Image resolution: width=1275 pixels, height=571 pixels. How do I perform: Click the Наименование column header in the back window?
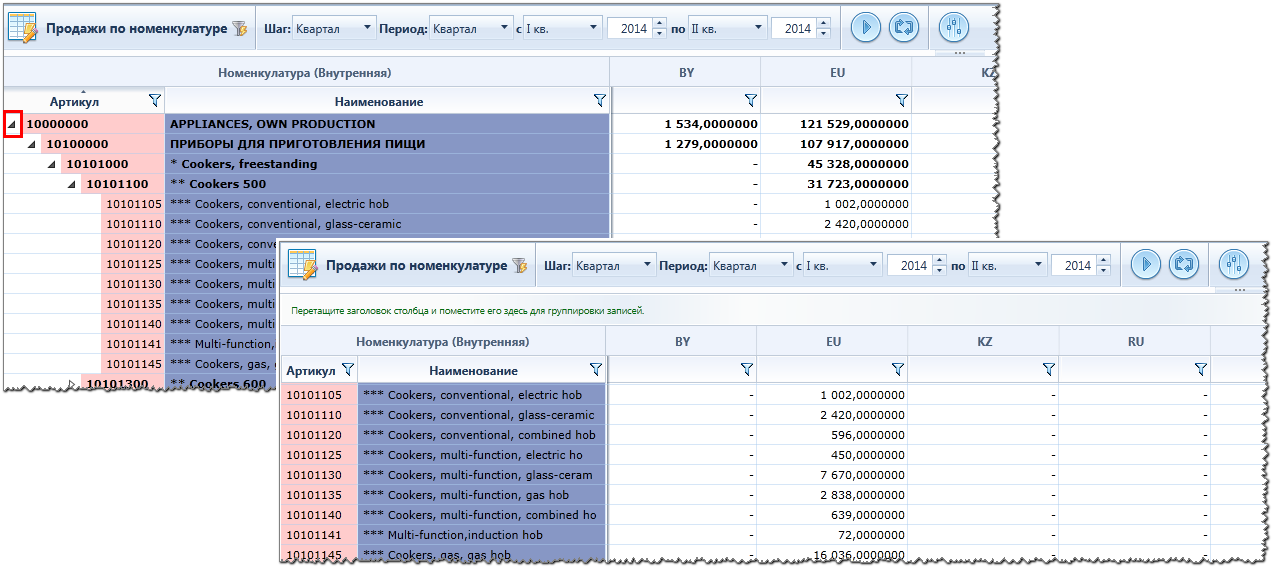click(x=379, y=101)
